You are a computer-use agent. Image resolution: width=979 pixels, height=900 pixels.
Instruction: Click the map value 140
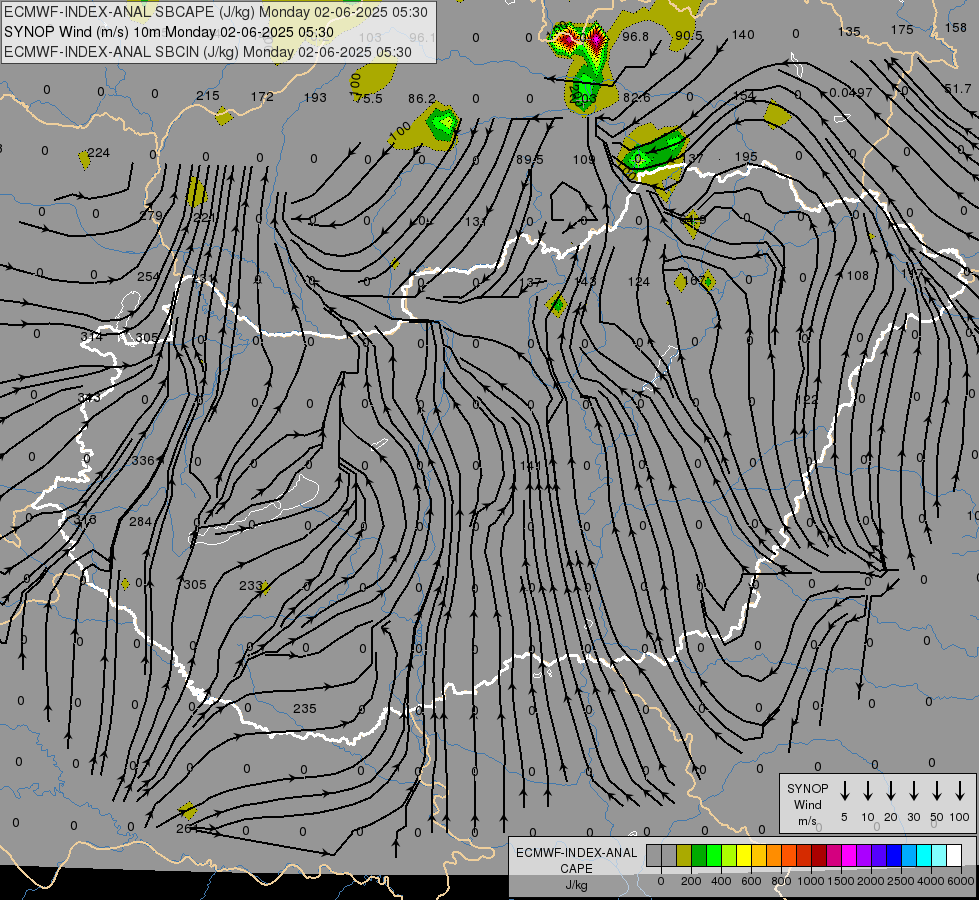pyautogui.click(x=743, y=34)
